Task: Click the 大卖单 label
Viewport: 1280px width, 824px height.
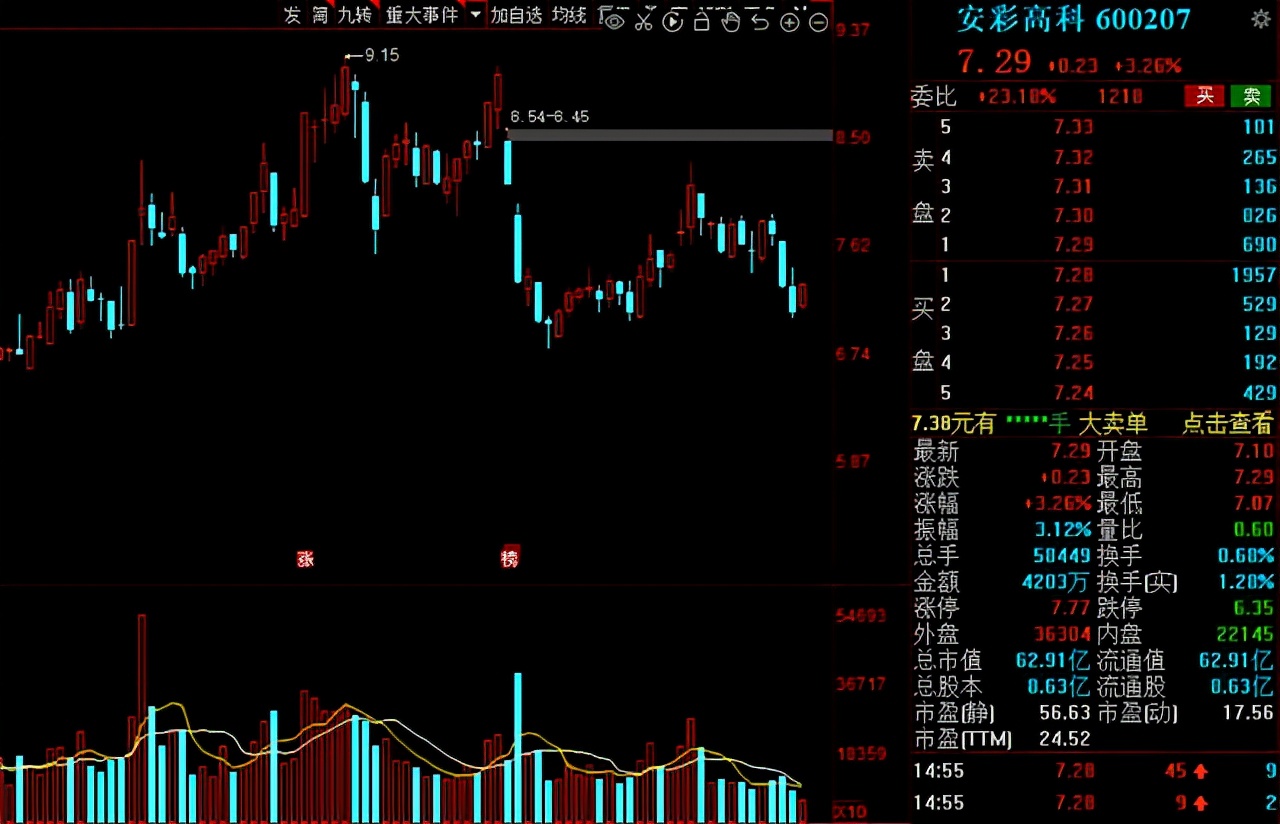Action: point(1112,423)
